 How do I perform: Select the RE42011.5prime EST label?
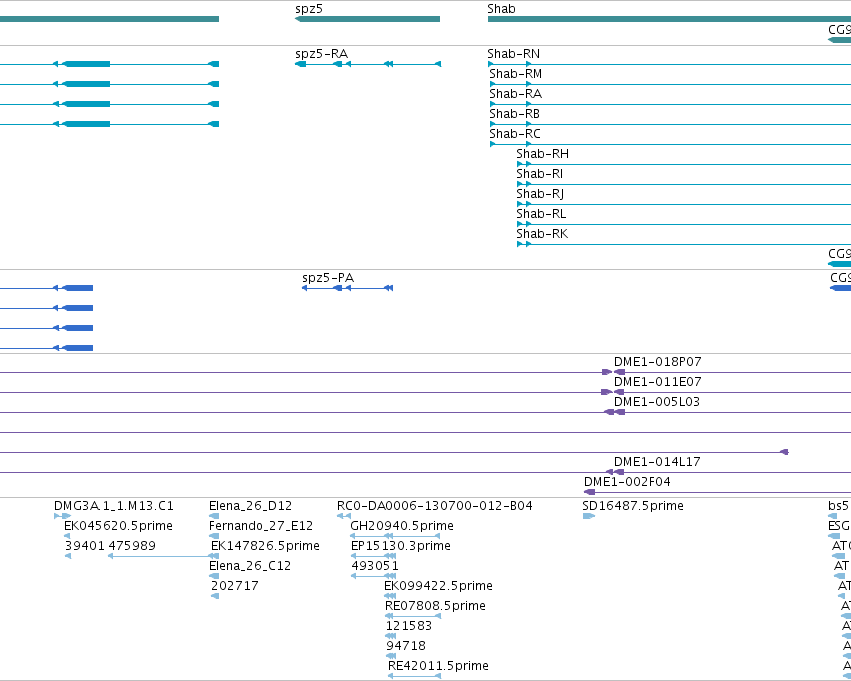[438, 666]
